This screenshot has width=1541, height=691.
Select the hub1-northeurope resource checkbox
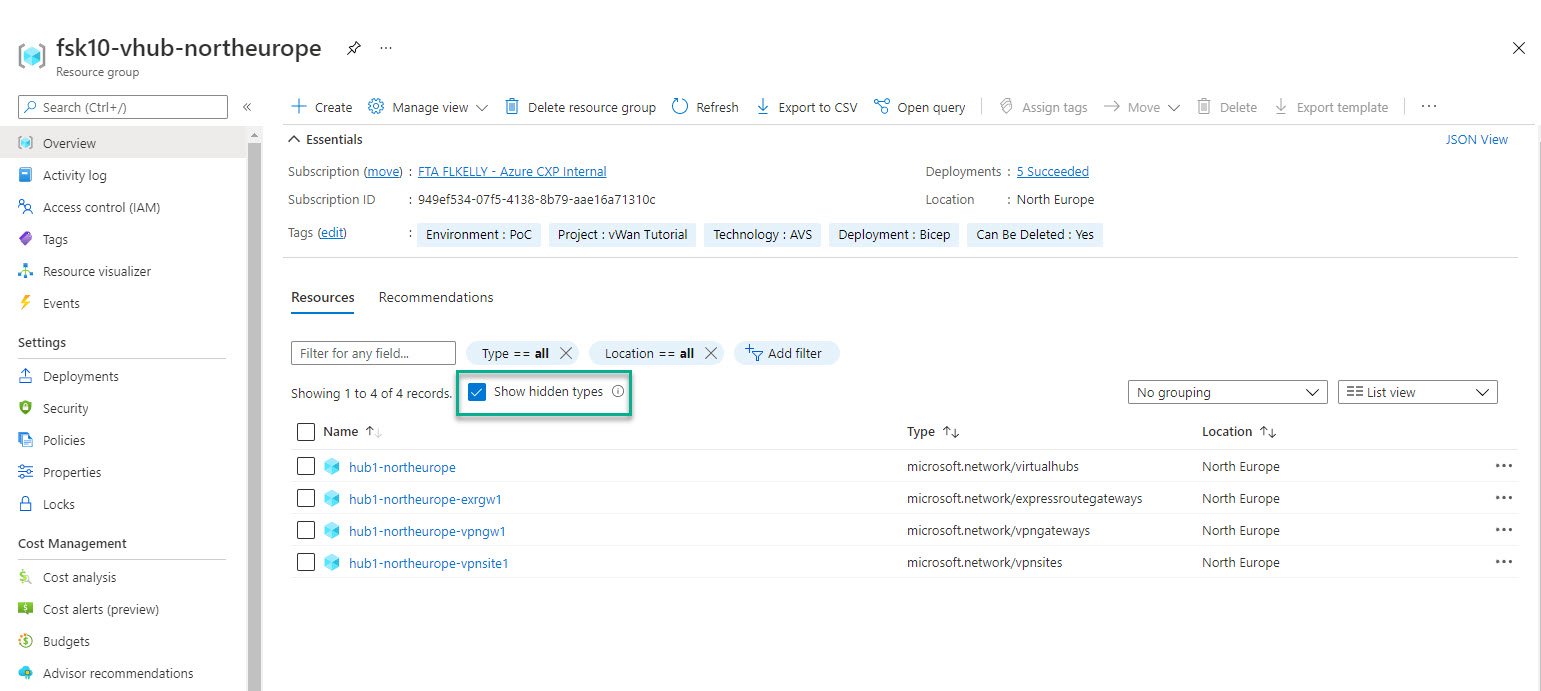click(x=306, y=466)
